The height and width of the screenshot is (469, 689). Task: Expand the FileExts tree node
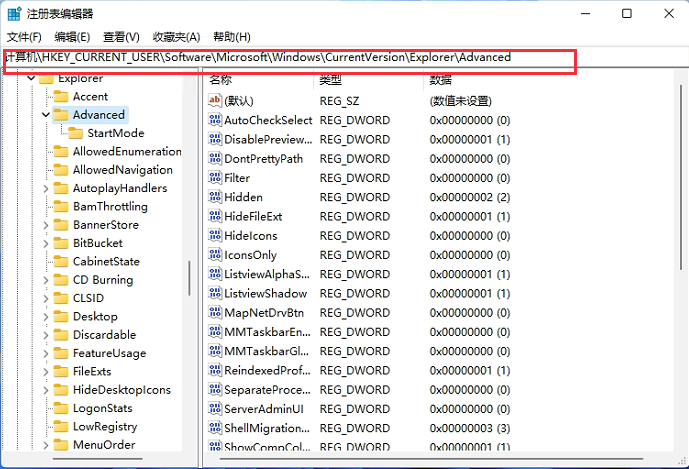[46, 372]
